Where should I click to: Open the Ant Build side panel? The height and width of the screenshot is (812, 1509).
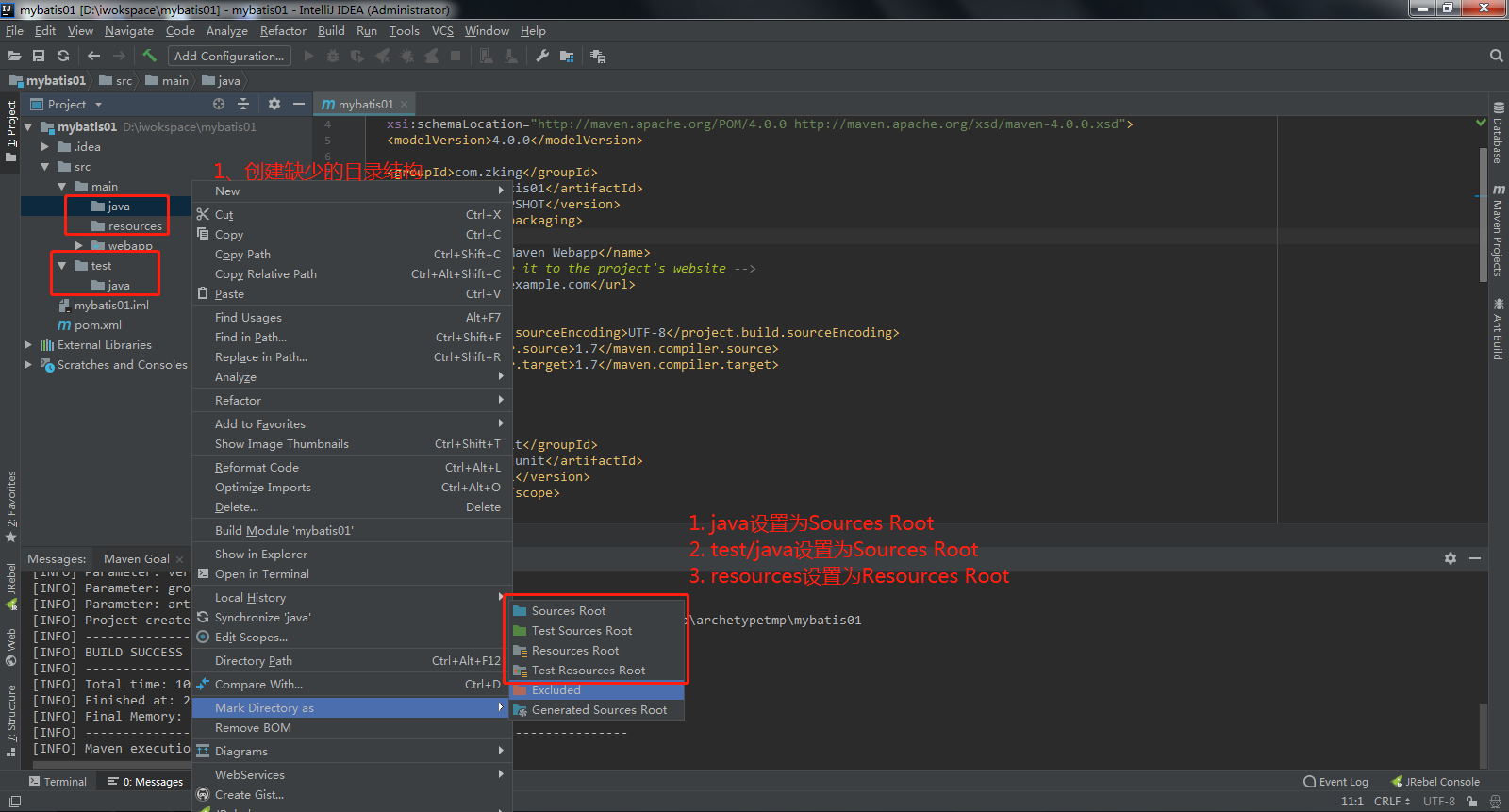[1498, 329]
